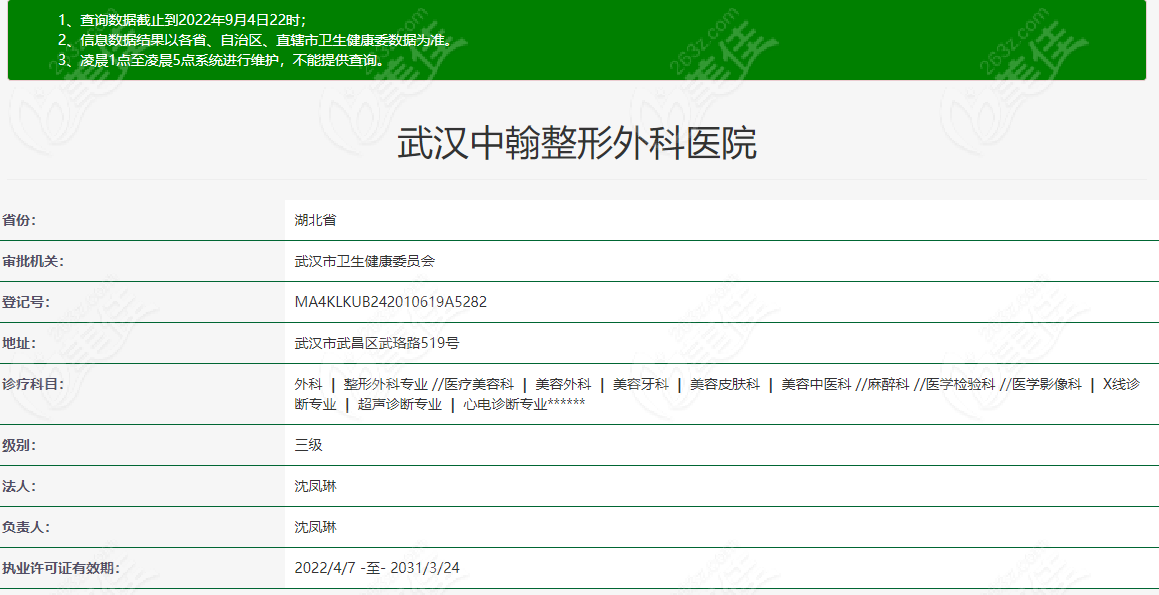This screenshot has height=595, width=1159.
Task: Click 美容外科 in the departments list
Action: [563, 384]
